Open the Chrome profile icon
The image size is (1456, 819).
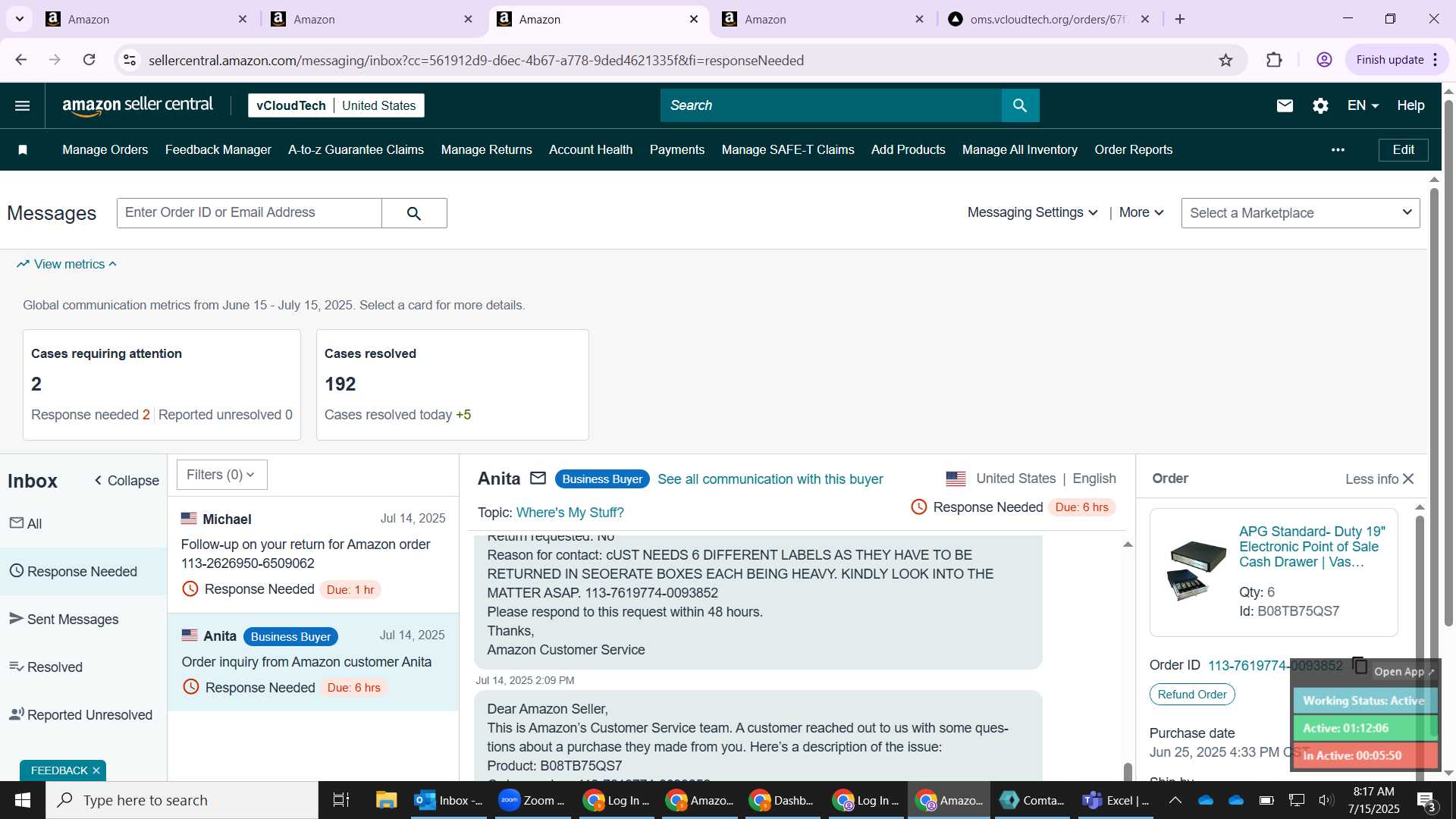pos(1324,60)
